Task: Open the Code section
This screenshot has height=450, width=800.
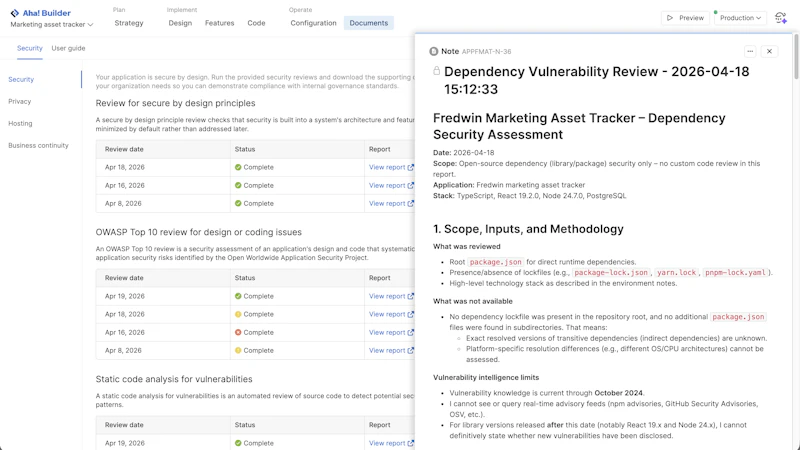Action: [x=256, y=23]
